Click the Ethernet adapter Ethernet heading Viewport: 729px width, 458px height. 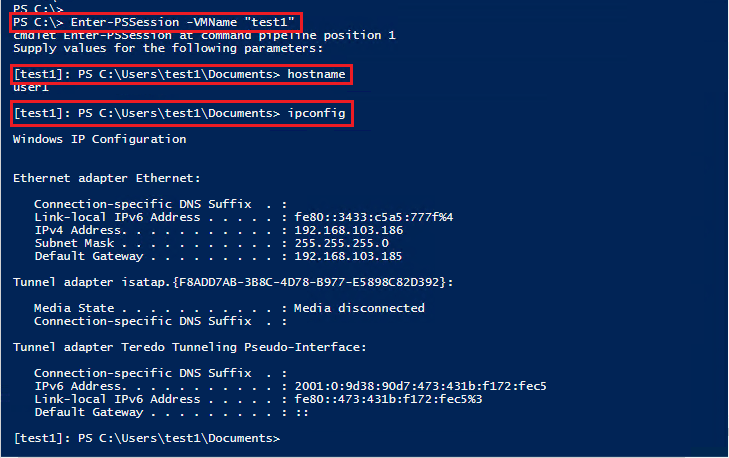[x=106, y=178]
